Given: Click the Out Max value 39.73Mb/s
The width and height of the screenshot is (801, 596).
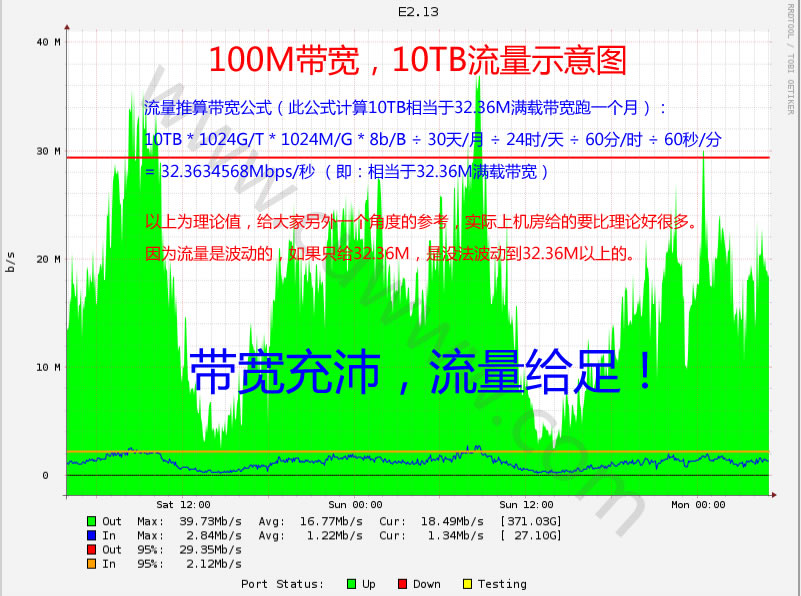Looking at the screenshot, I should (210, 521).
